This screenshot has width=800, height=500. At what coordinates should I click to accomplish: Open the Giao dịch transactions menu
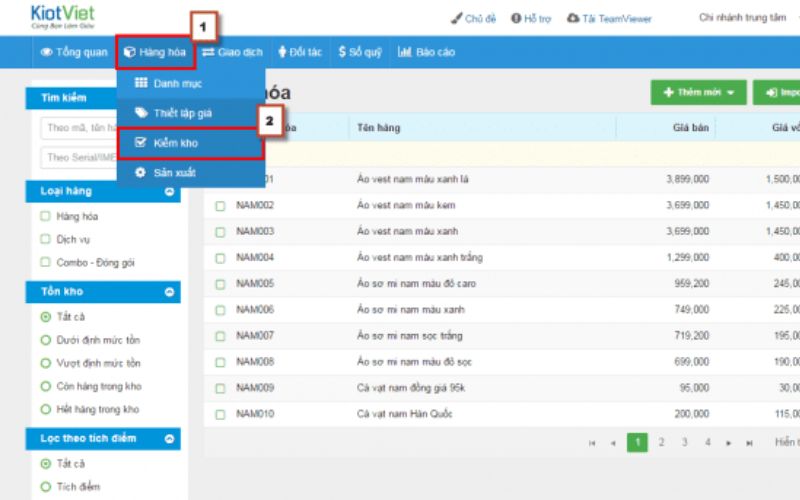point(232,52)
